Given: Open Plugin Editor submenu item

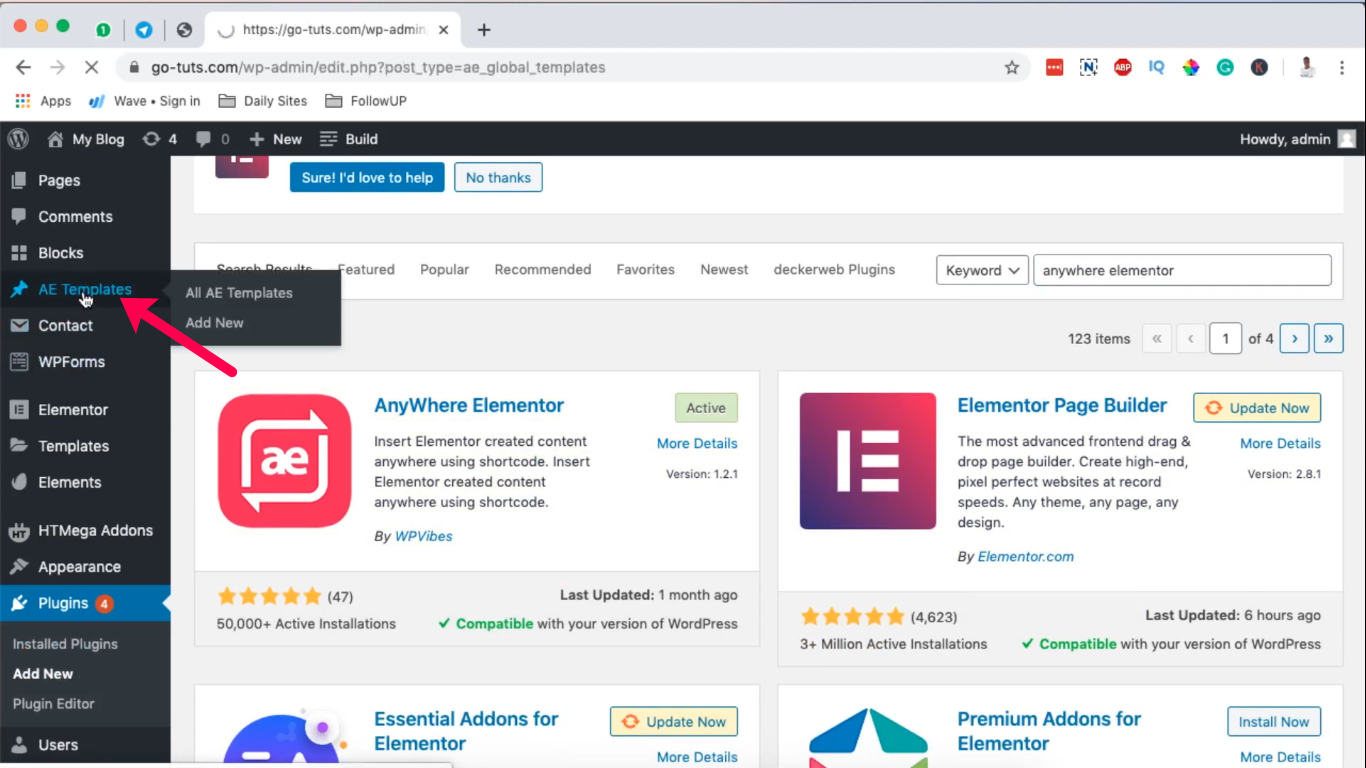Looking at the screenshot, I should coord(53,704).
